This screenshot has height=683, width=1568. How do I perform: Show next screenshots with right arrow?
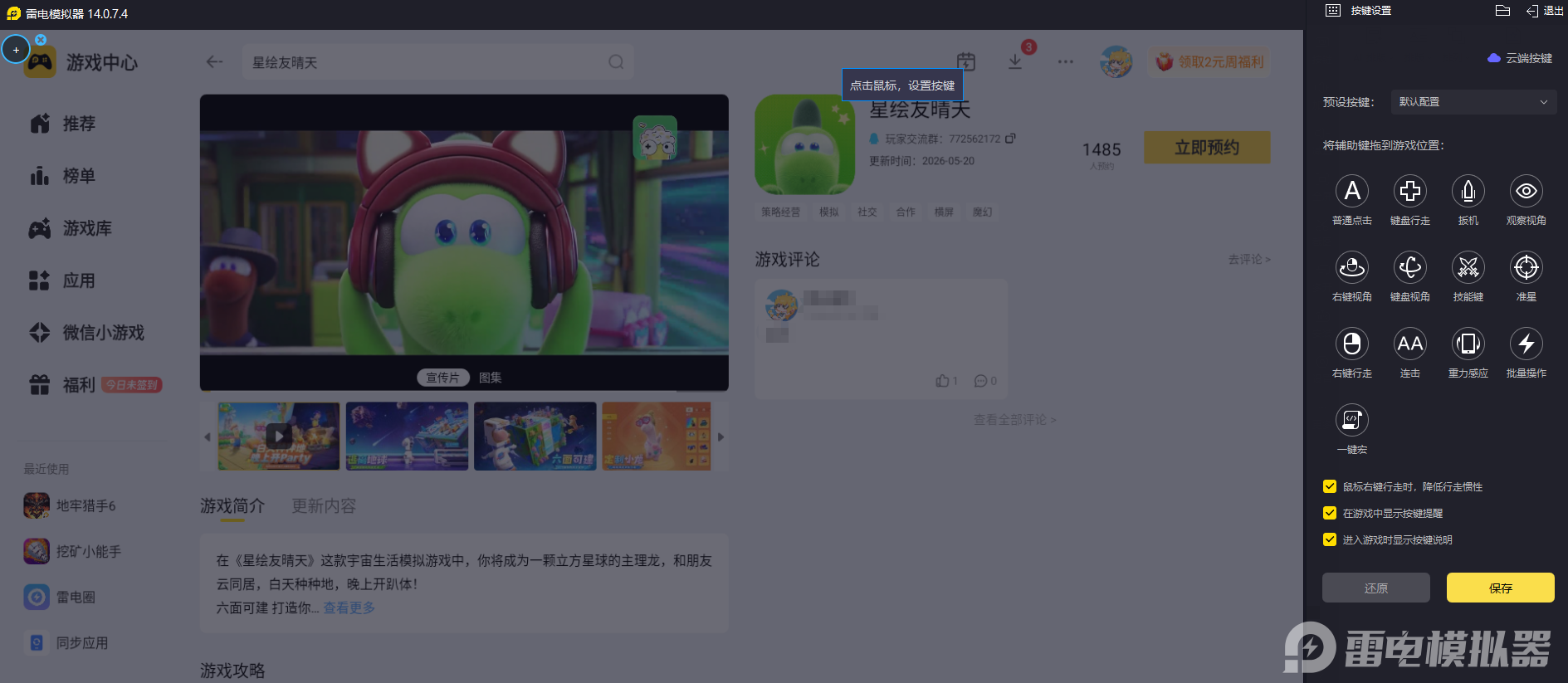720,437
